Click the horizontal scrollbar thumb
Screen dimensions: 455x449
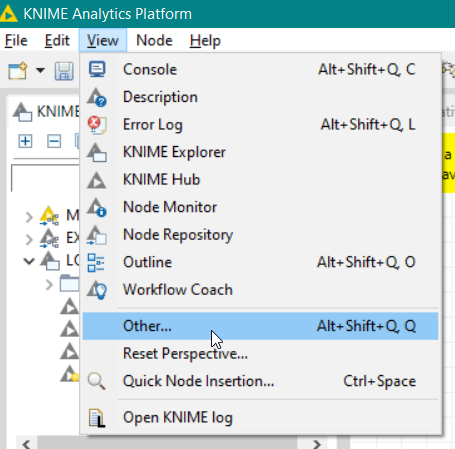coord(167,443)
